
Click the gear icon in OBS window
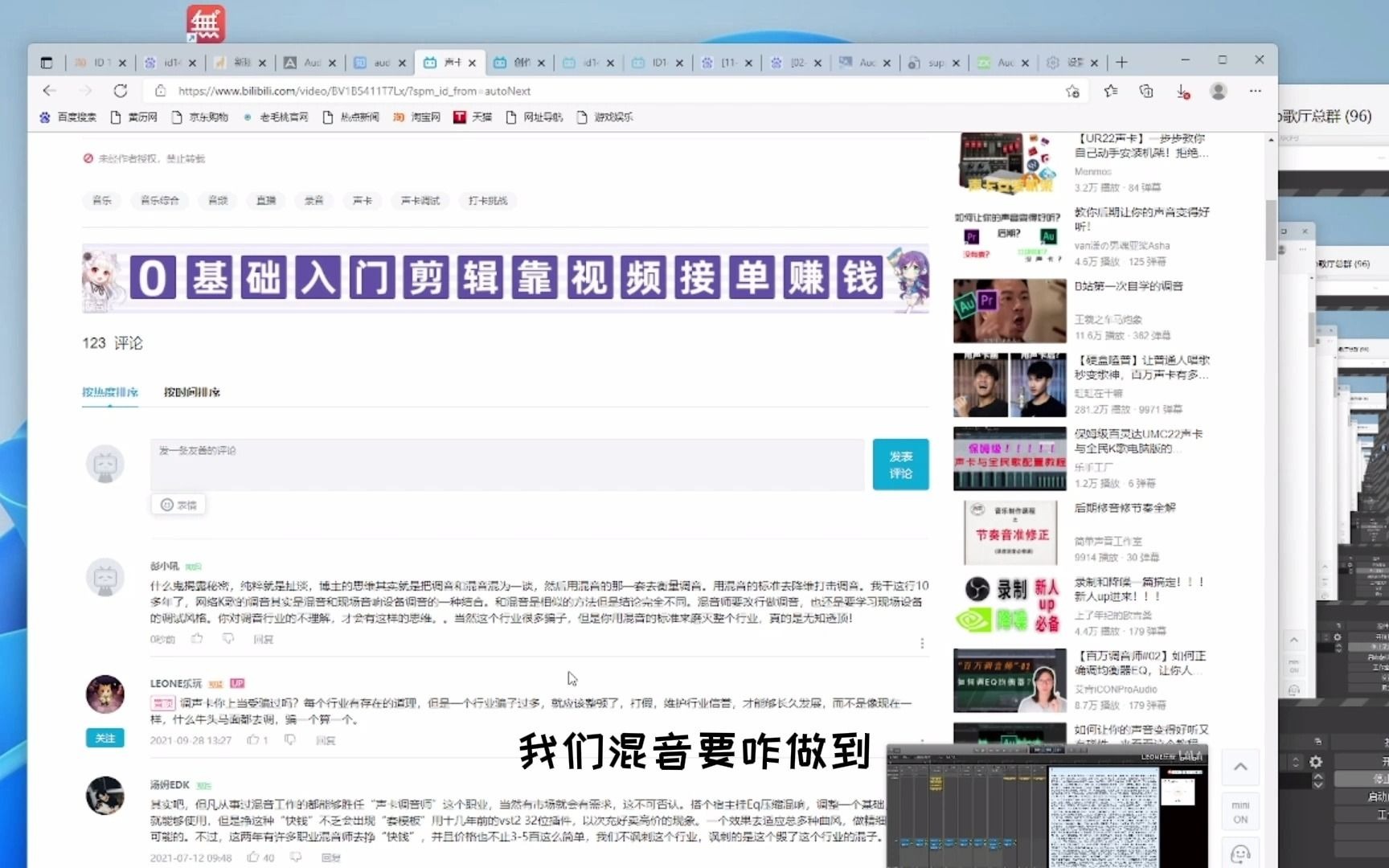tap(1316, 762)
